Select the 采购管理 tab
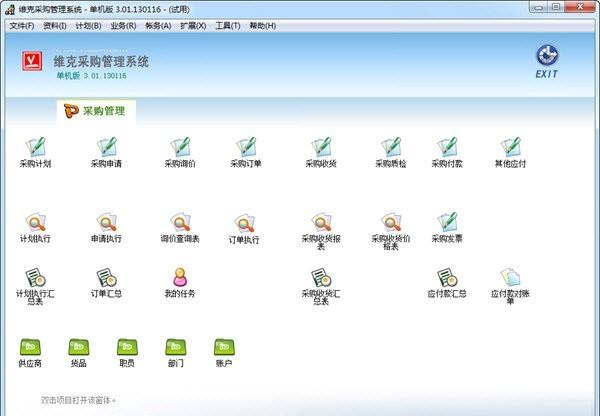 [96, 111]
